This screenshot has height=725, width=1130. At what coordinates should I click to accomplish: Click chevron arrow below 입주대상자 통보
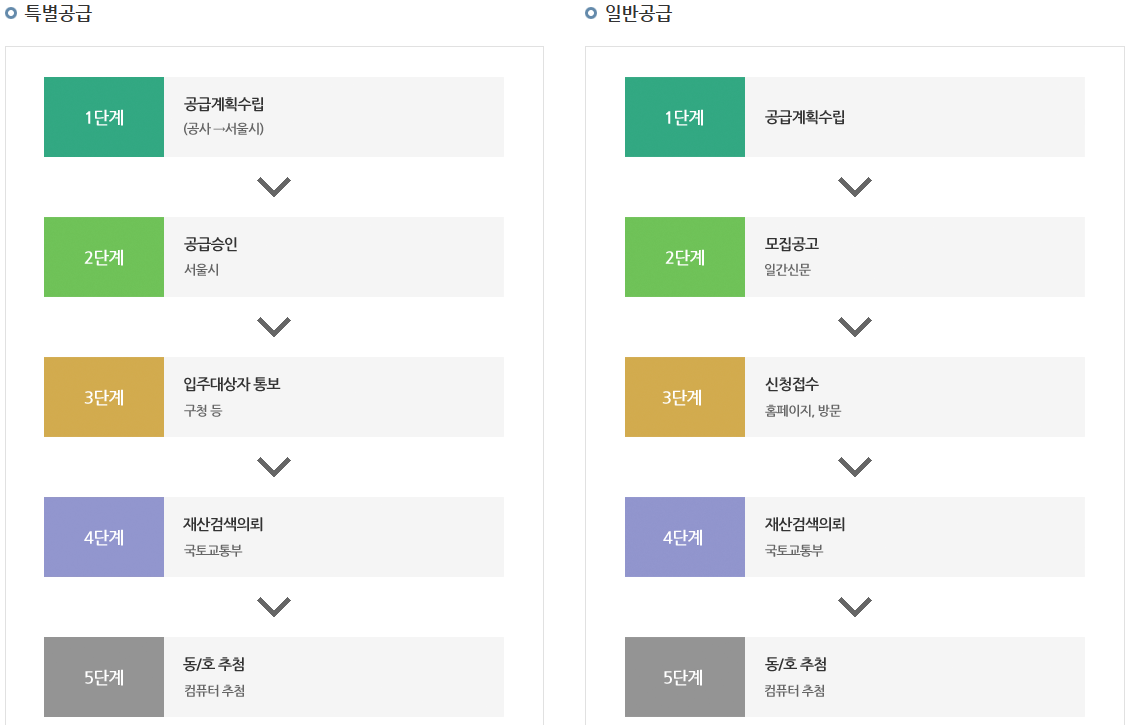274,466
